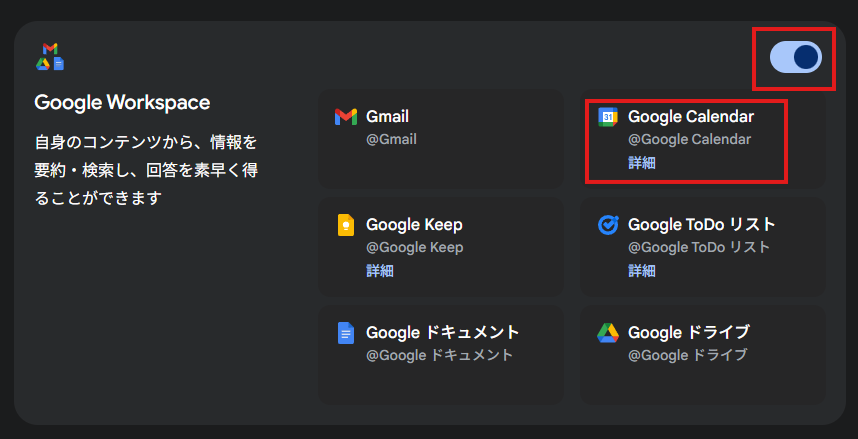The height and width of the screenshot is (439, 858).
Task: Click the yellow Google Keep icon
Action: pos(346,225)
